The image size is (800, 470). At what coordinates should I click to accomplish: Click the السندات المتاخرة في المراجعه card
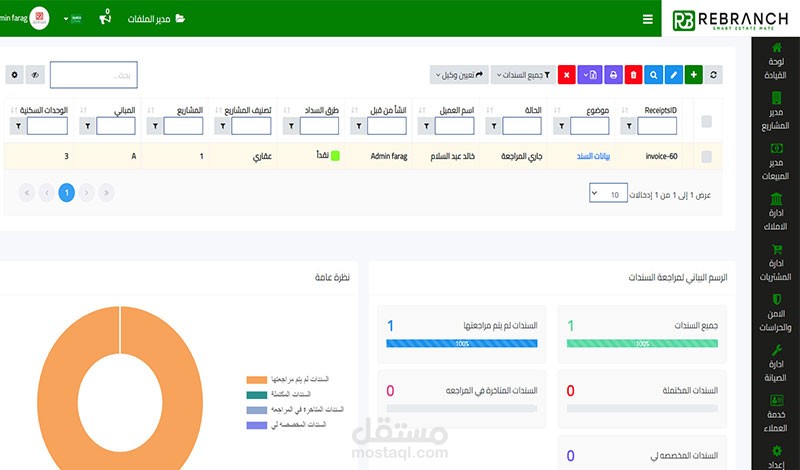tap(462, 399)
